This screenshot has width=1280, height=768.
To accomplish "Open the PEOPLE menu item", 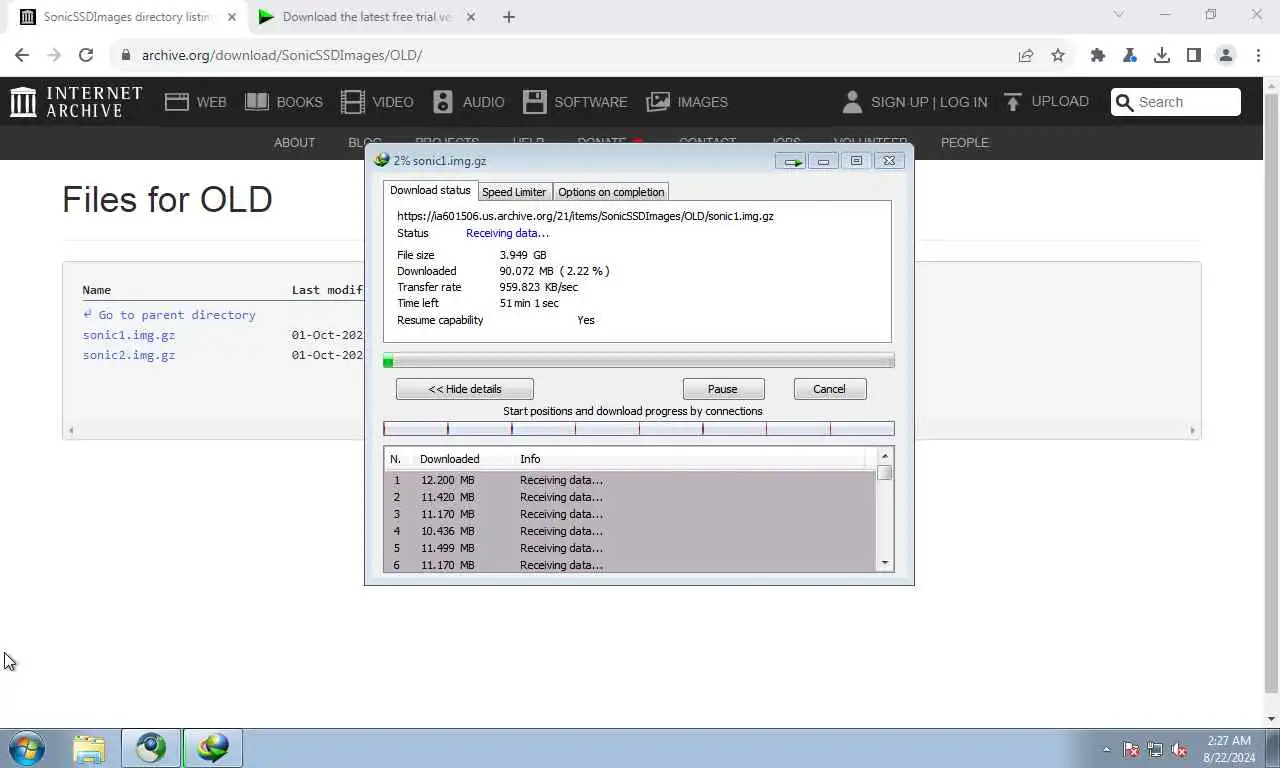I will (965, 142).
